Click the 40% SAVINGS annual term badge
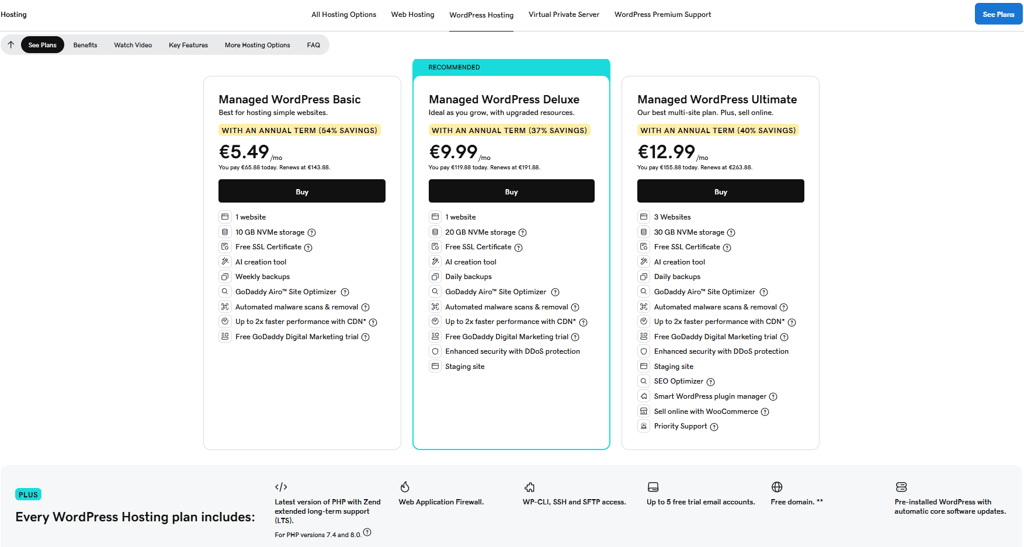 (x=718, y=131)
